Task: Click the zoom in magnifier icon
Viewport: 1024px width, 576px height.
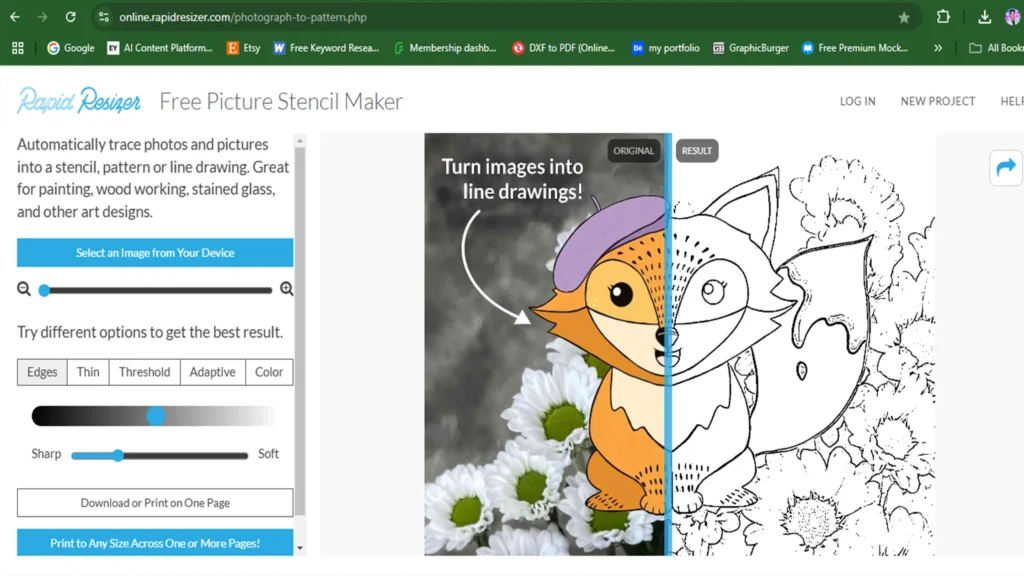Action: click(287, 290)
